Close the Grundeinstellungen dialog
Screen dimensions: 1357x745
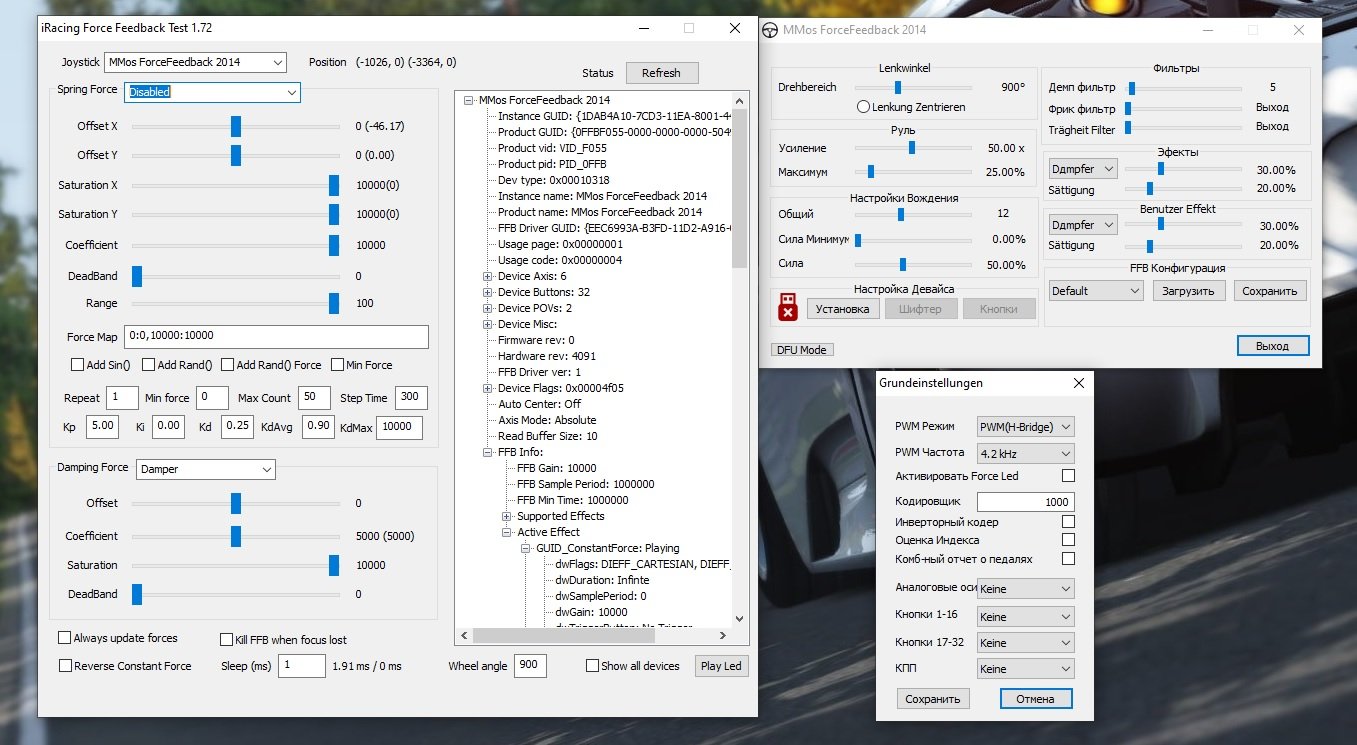coord(1078,383)
